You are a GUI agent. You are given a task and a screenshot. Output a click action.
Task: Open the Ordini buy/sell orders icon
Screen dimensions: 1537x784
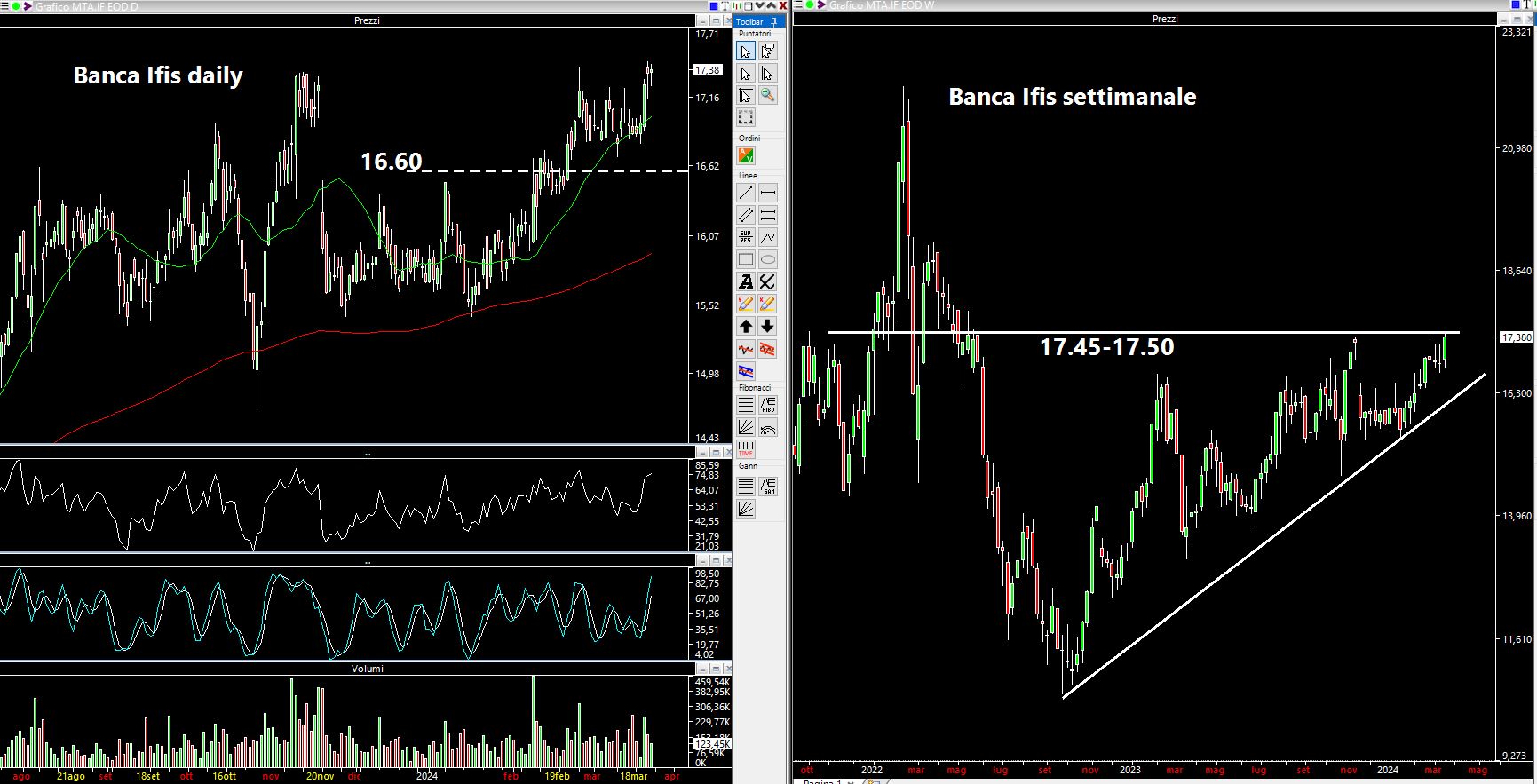click(746, 156)
